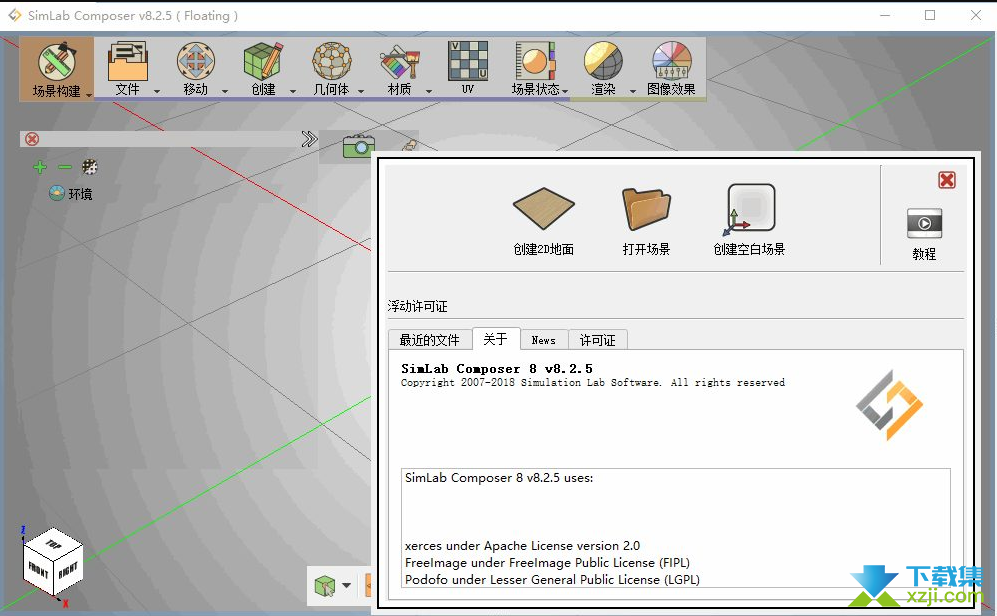Select the 关于 about tab
This screenshot has width=997, height=616.
click(495, 339)
